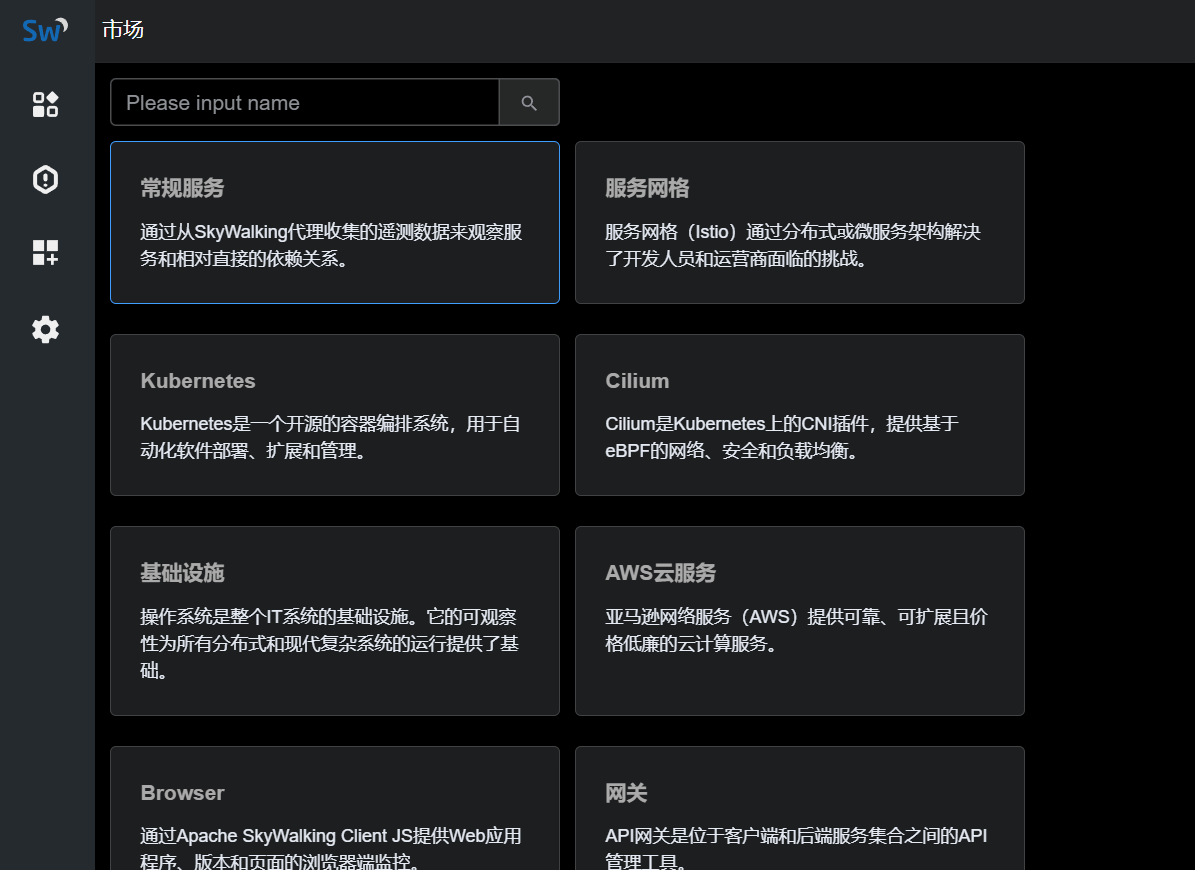Open the 服务网格 card
The height and width of the screenshot is (870, 1195).
pyautogui.click(x=799, y=222)
